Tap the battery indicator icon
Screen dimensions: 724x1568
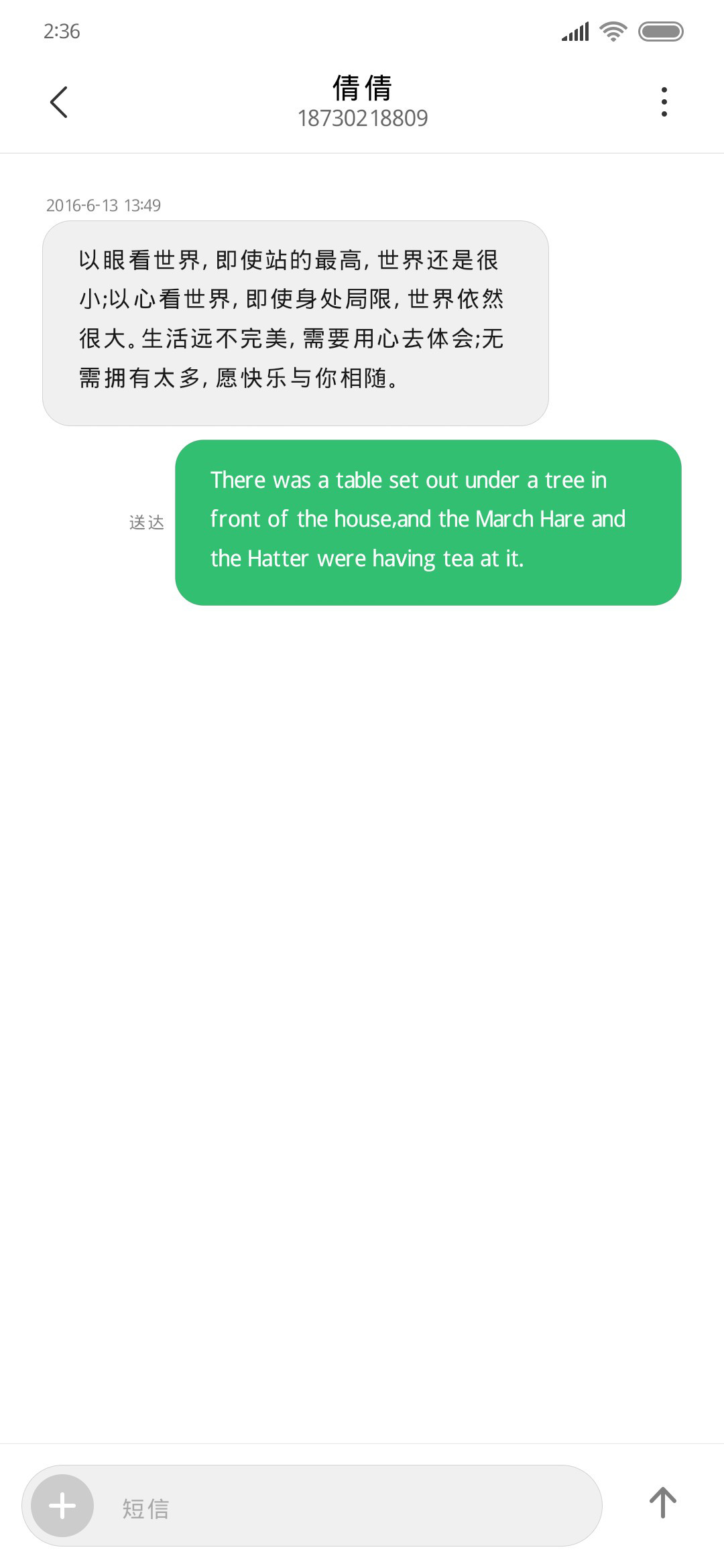(x=660, y=31)
